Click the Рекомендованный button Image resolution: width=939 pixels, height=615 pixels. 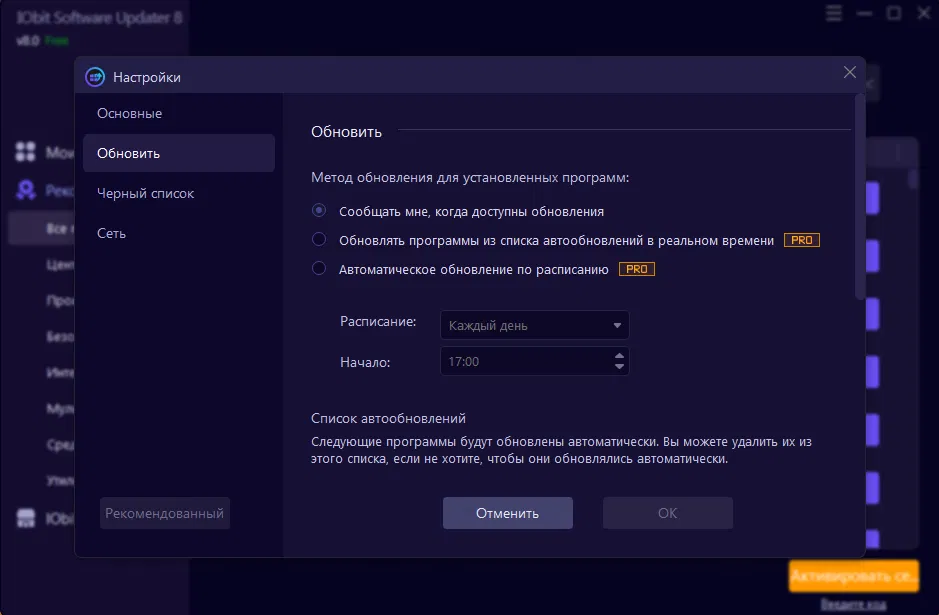click(x=165, y=513)
